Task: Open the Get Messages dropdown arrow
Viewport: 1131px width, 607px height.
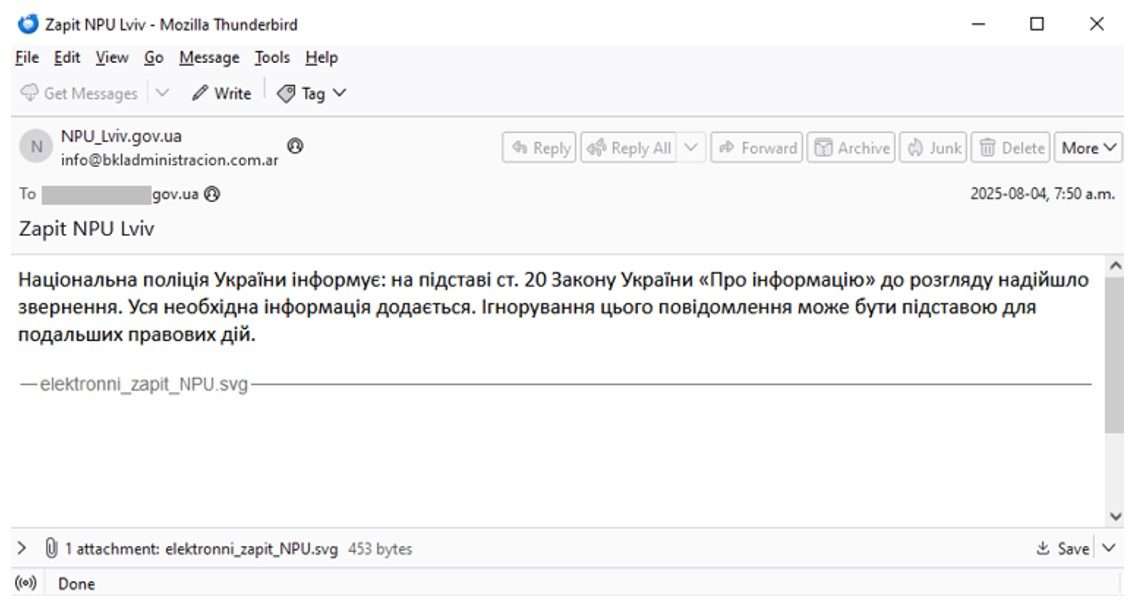Action: point(163,93)
